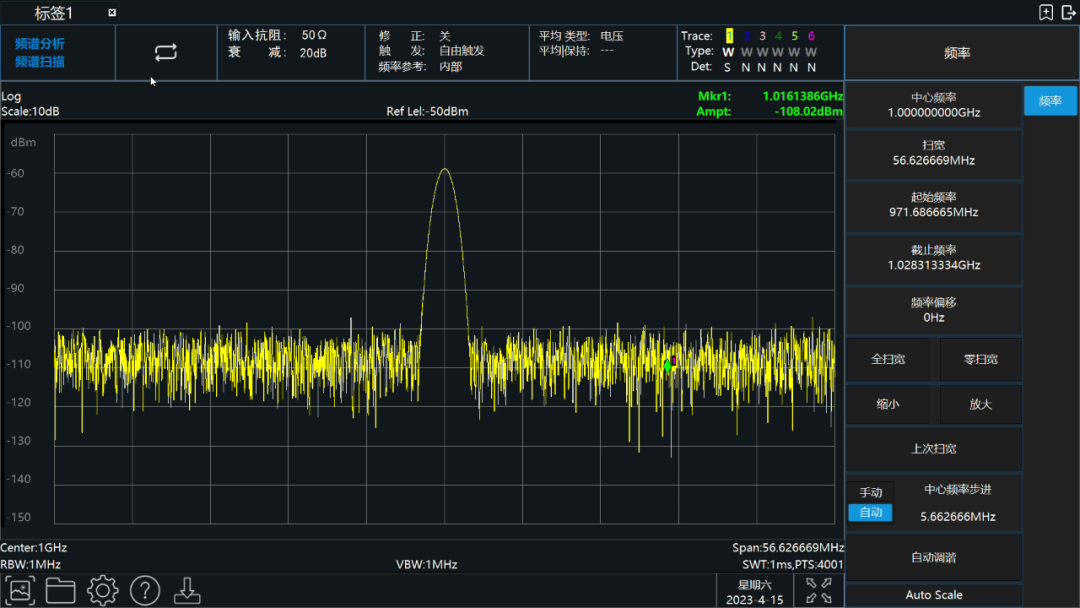Click the 缩小 button
1080x608 pixels.
tap(888, 404)
